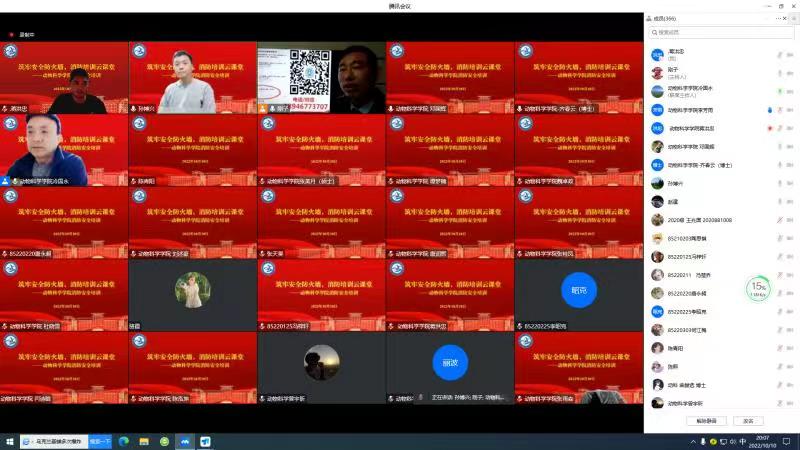Click the Tencent Meeting taskbar icon

tap(185, 441)
